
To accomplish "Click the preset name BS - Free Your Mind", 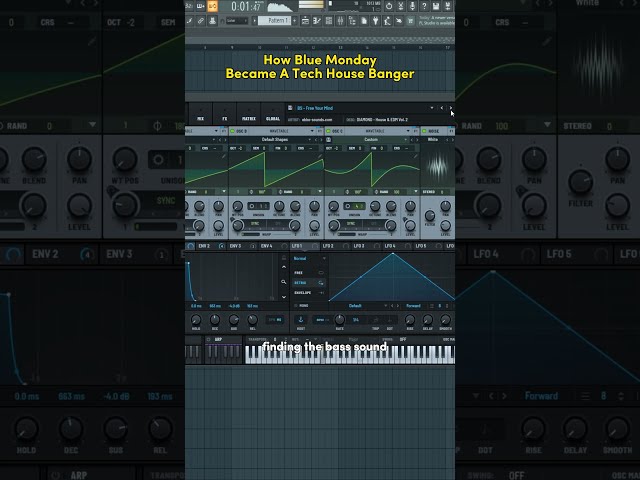I will click(315, 108).
